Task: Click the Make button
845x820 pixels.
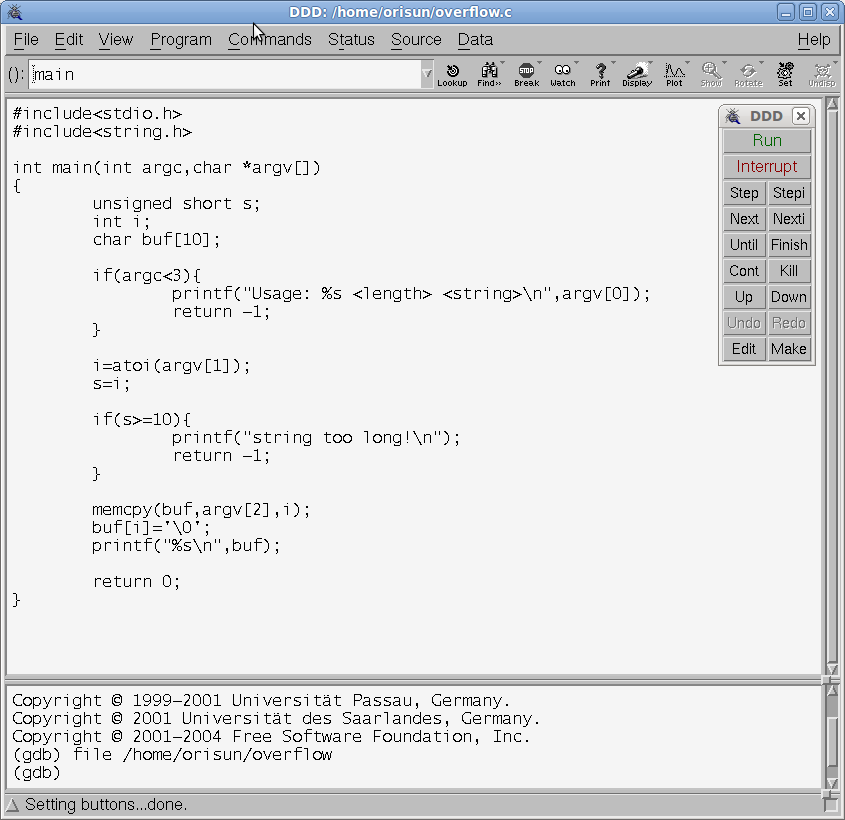Action: click(789, 349)
